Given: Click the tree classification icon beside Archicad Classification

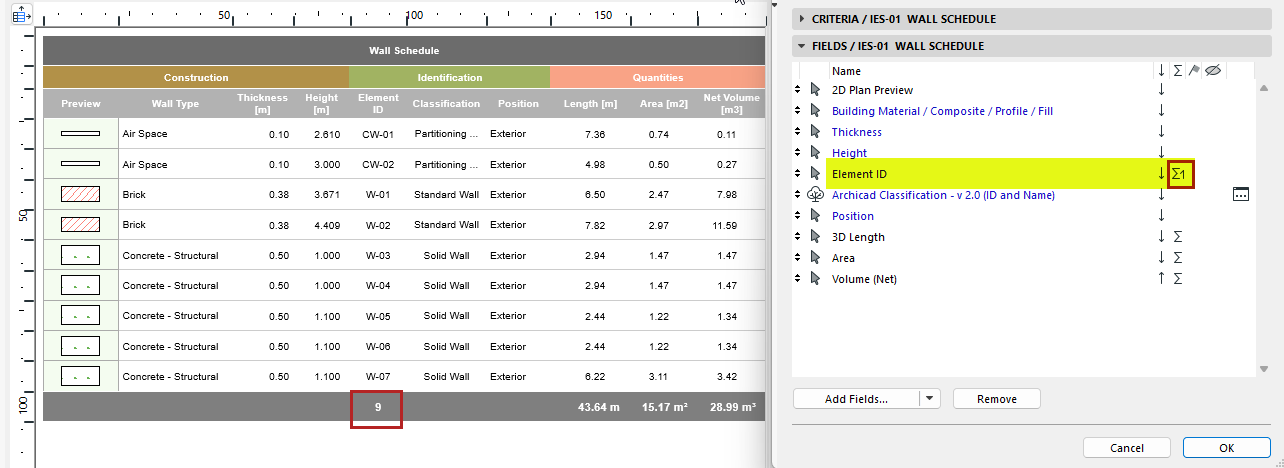Looking at the screenshot, I should [815, 195].
